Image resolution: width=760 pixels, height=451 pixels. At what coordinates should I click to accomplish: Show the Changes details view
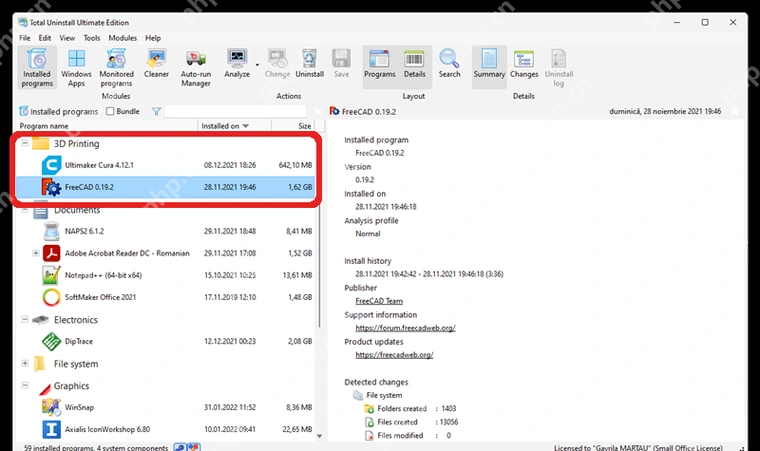[x=524, y=64]
